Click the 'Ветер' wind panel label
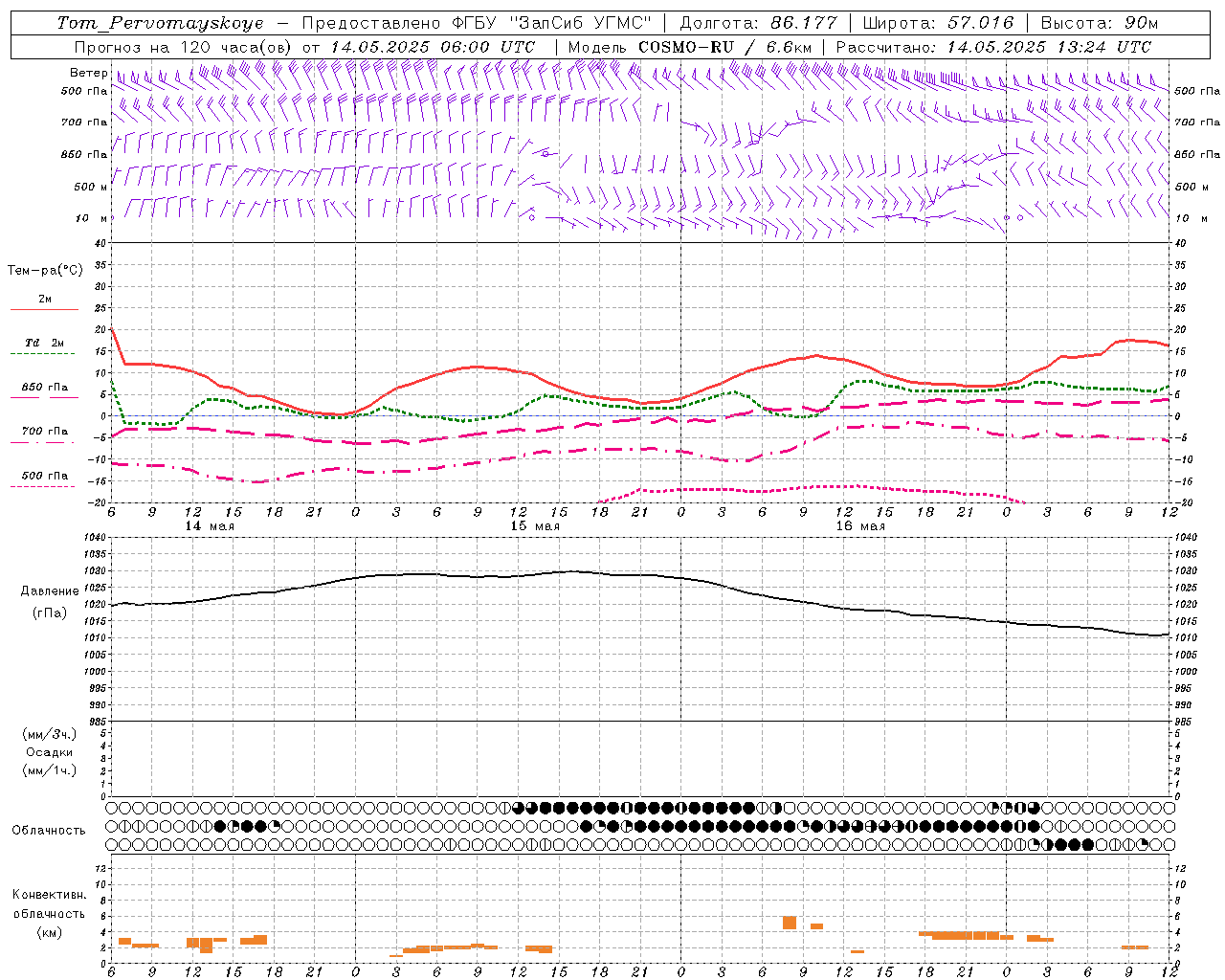Image resolution: width=1225 pixels, height=980 pixels. click(88, 73)
